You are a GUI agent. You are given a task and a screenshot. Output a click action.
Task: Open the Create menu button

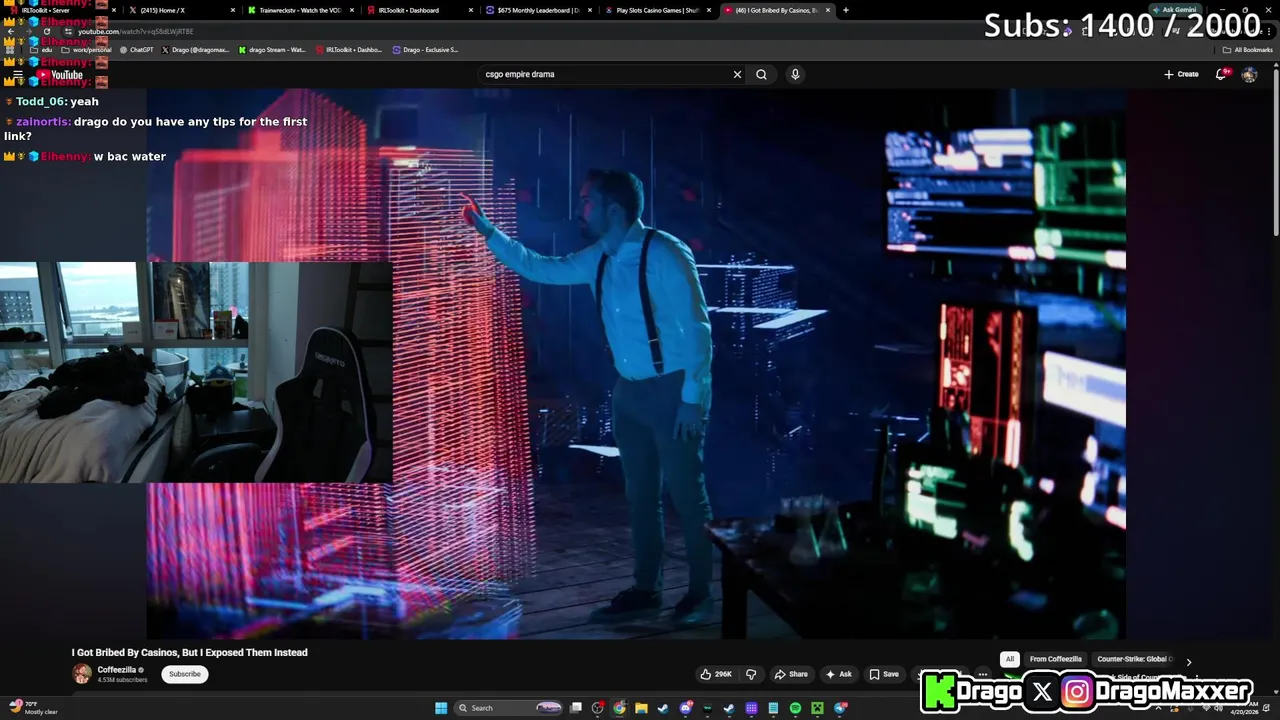(1181, 74)
